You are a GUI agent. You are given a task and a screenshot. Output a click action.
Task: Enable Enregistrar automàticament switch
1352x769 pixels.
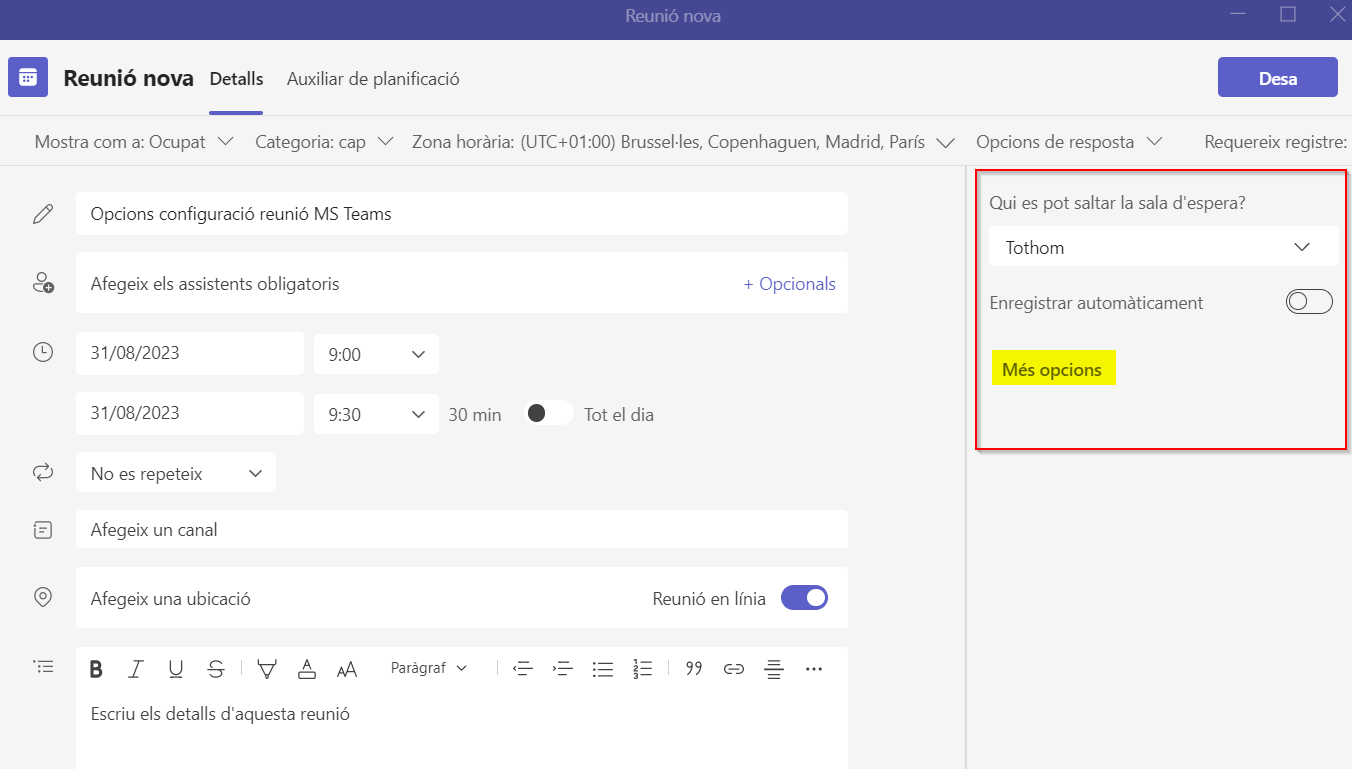coord(1309,302)
